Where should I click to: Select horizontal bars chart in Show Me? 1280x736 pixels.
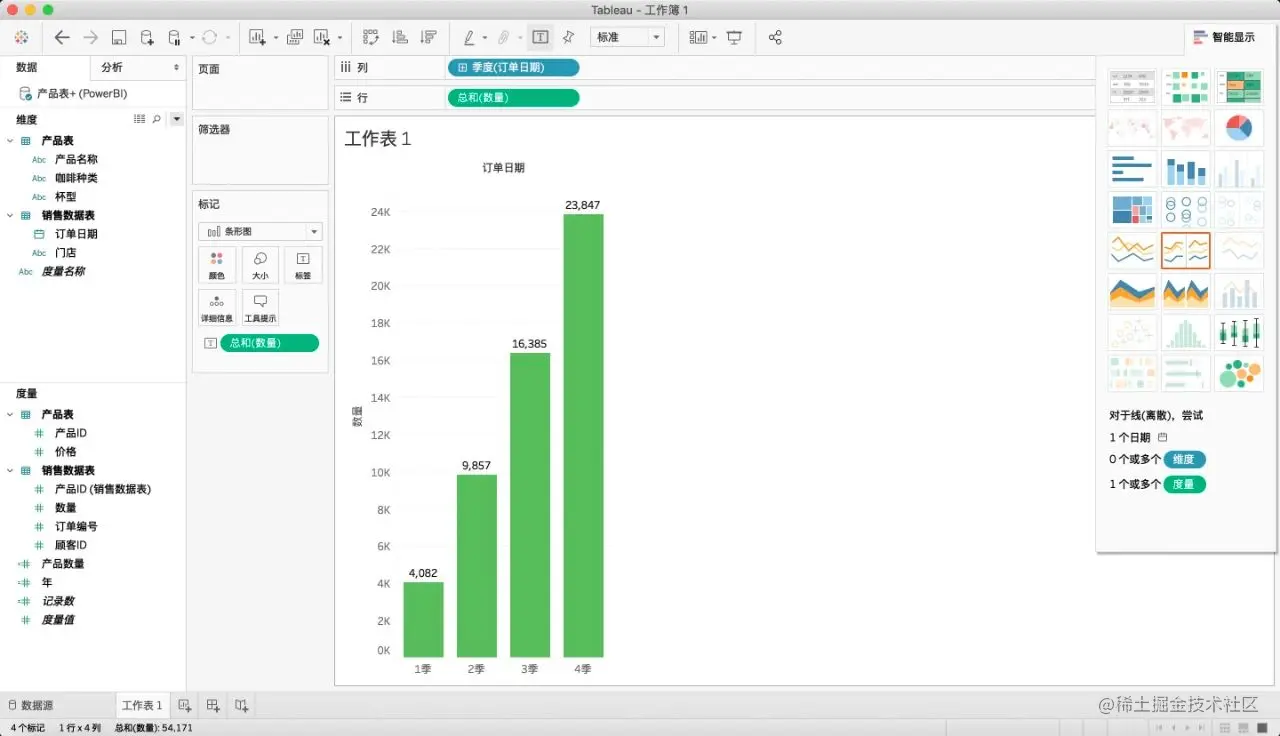click(x=1132, y=169)
